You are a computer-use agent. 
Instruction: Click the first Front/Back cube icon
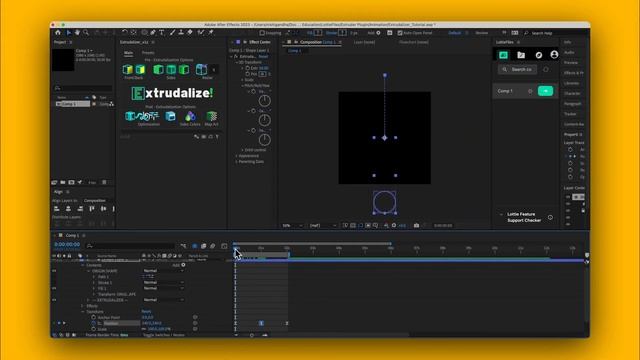click(x=128, y=69)
